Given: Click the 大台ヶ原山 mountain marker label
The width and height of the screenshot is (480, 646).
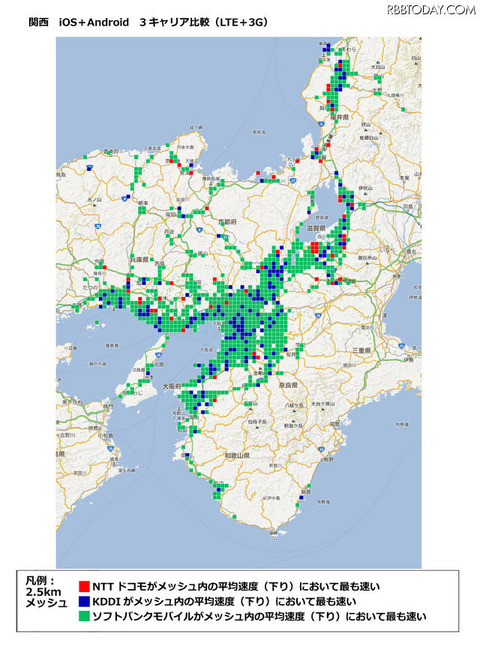Looking at the screenshot, I should [x=324, y=405].
